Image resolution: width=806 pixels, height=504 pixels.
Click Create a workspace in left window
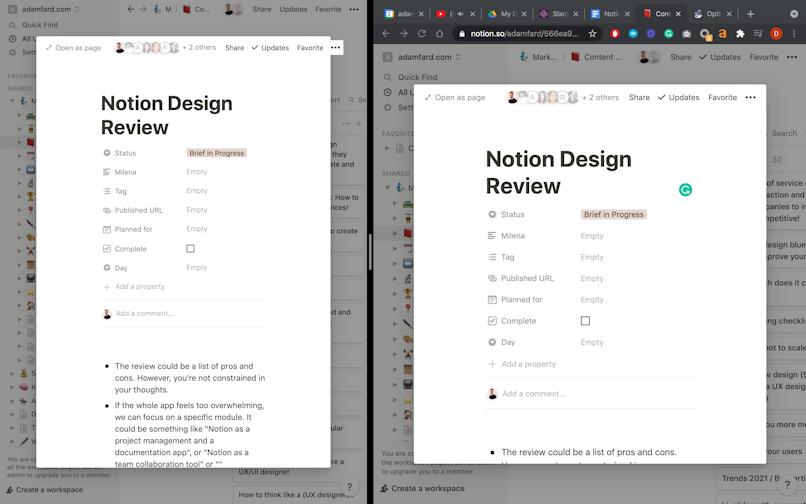click(45, 490)
